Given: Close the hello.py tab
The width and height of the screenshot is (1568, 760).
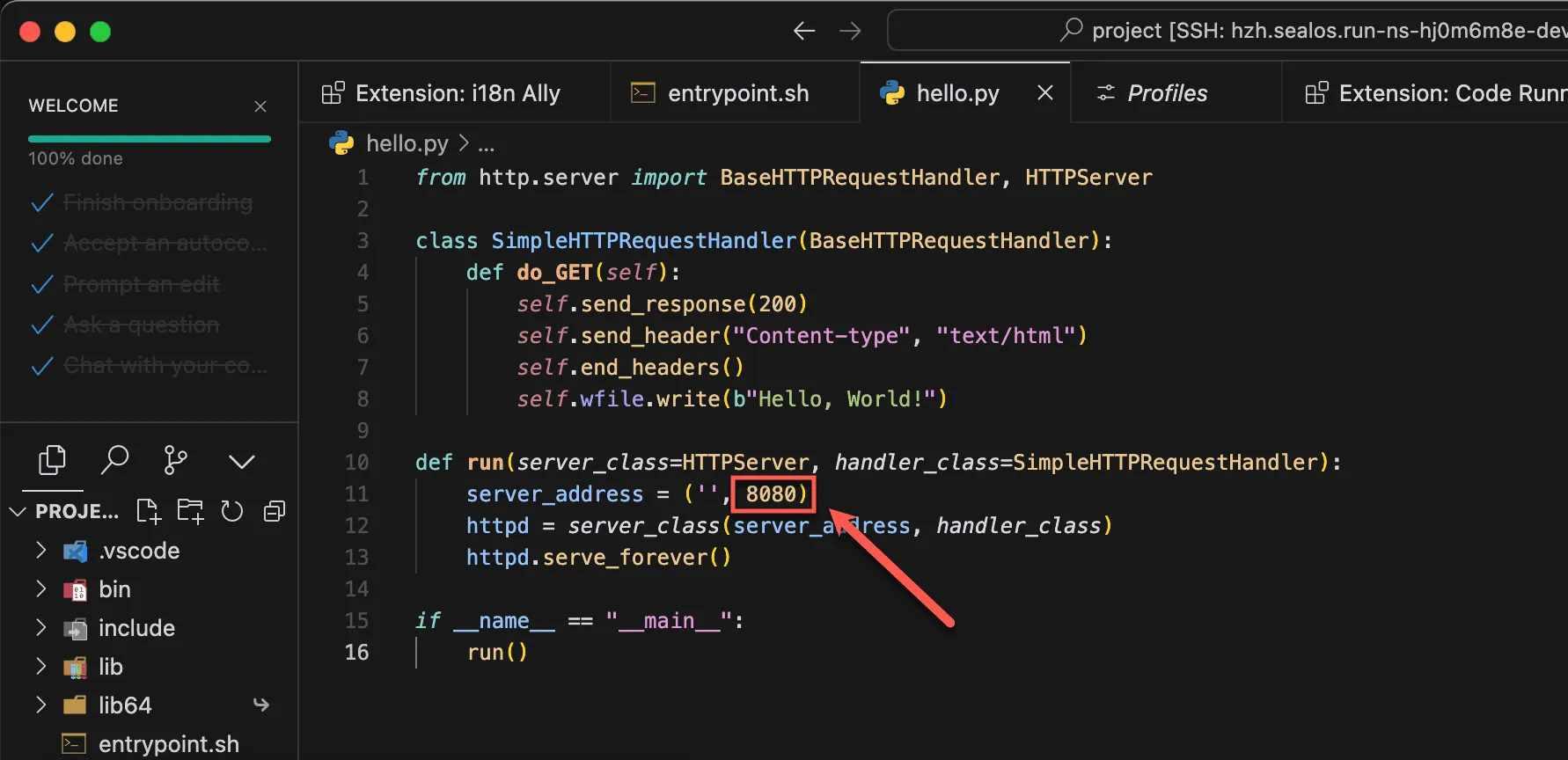Looking at the screenshot, I should coord(1045,93).
